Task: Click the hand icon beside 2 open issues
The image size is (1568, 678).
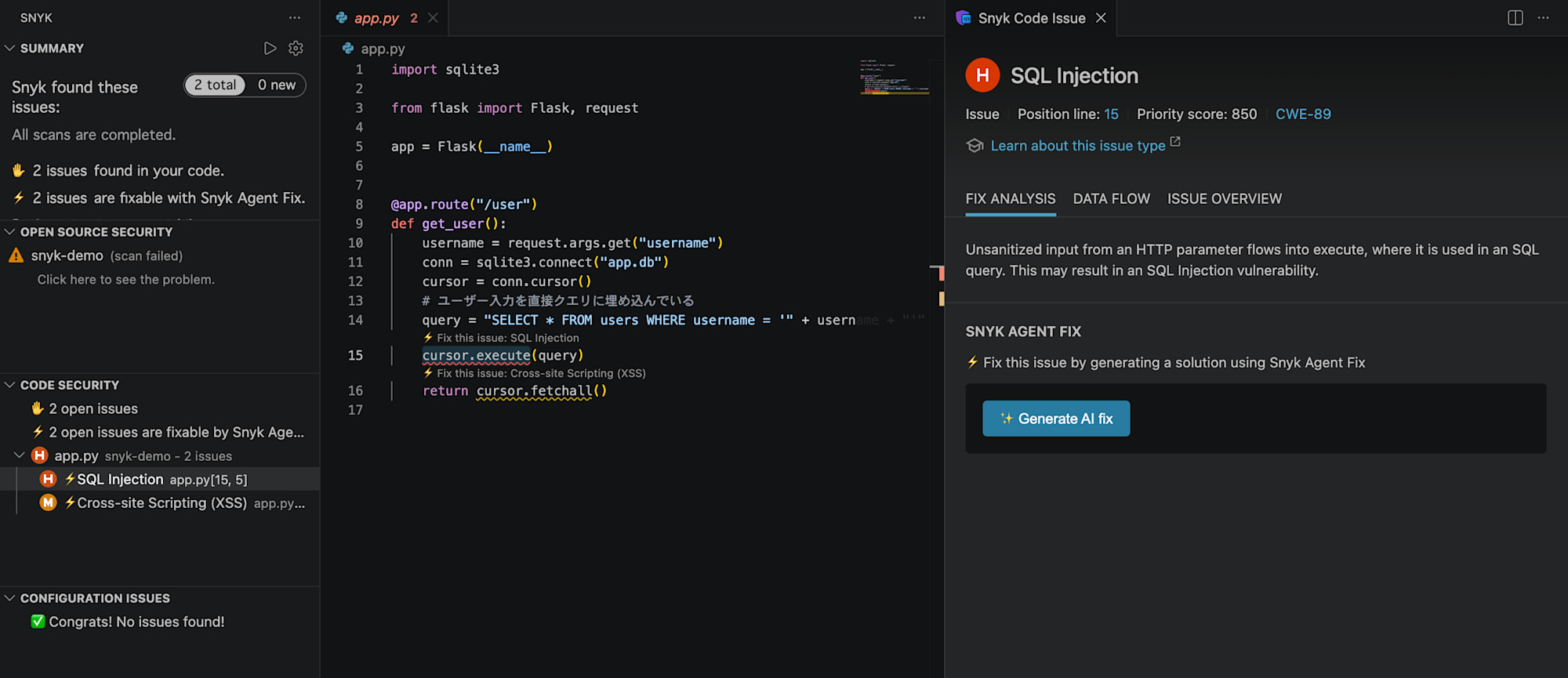Action: [x=37, y=408]
